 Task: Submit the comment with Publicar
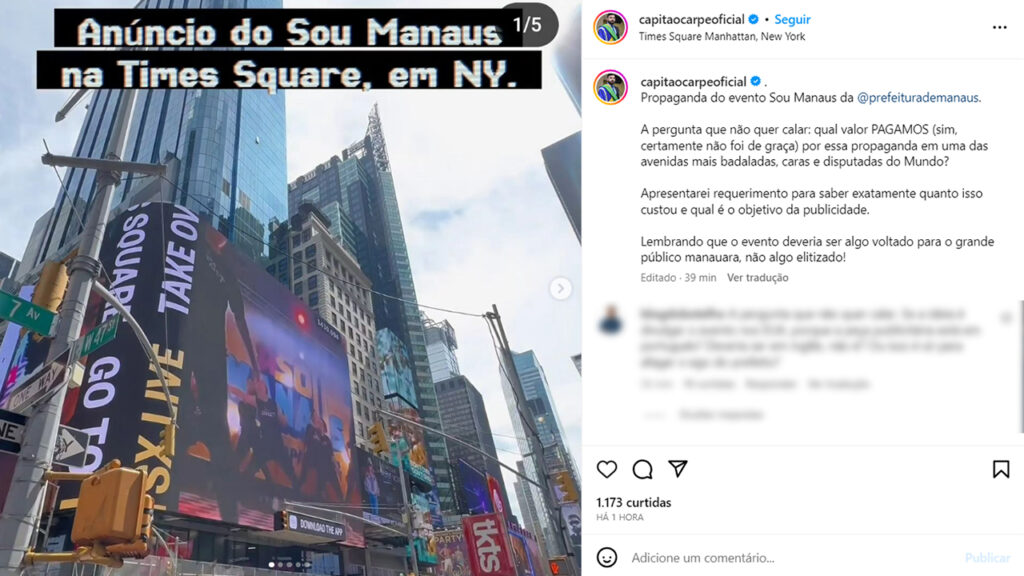point(987,558)
